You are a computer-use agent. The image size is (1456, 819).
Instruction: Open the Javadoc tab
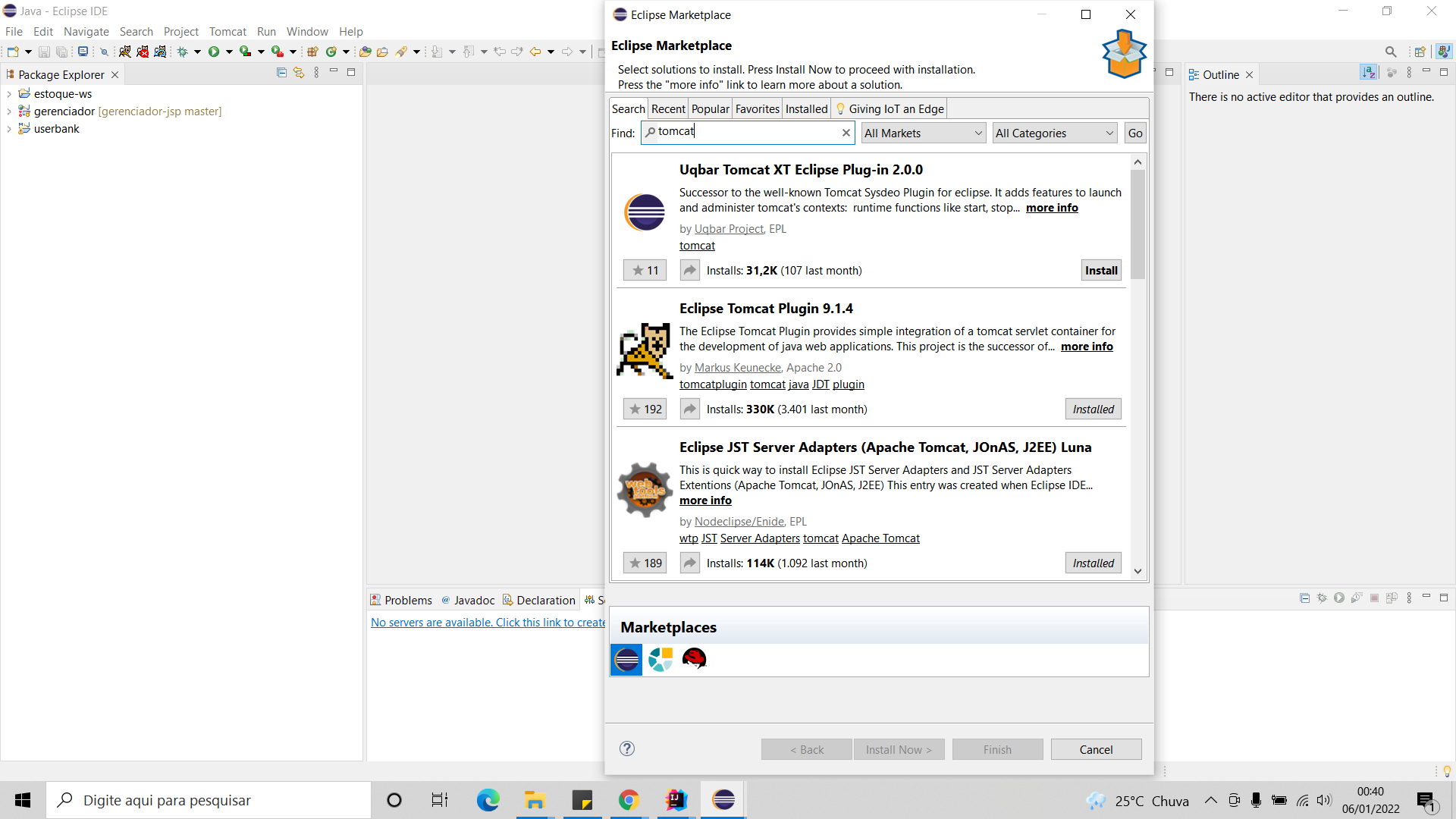pyautogui.click(x=468, y=601)
